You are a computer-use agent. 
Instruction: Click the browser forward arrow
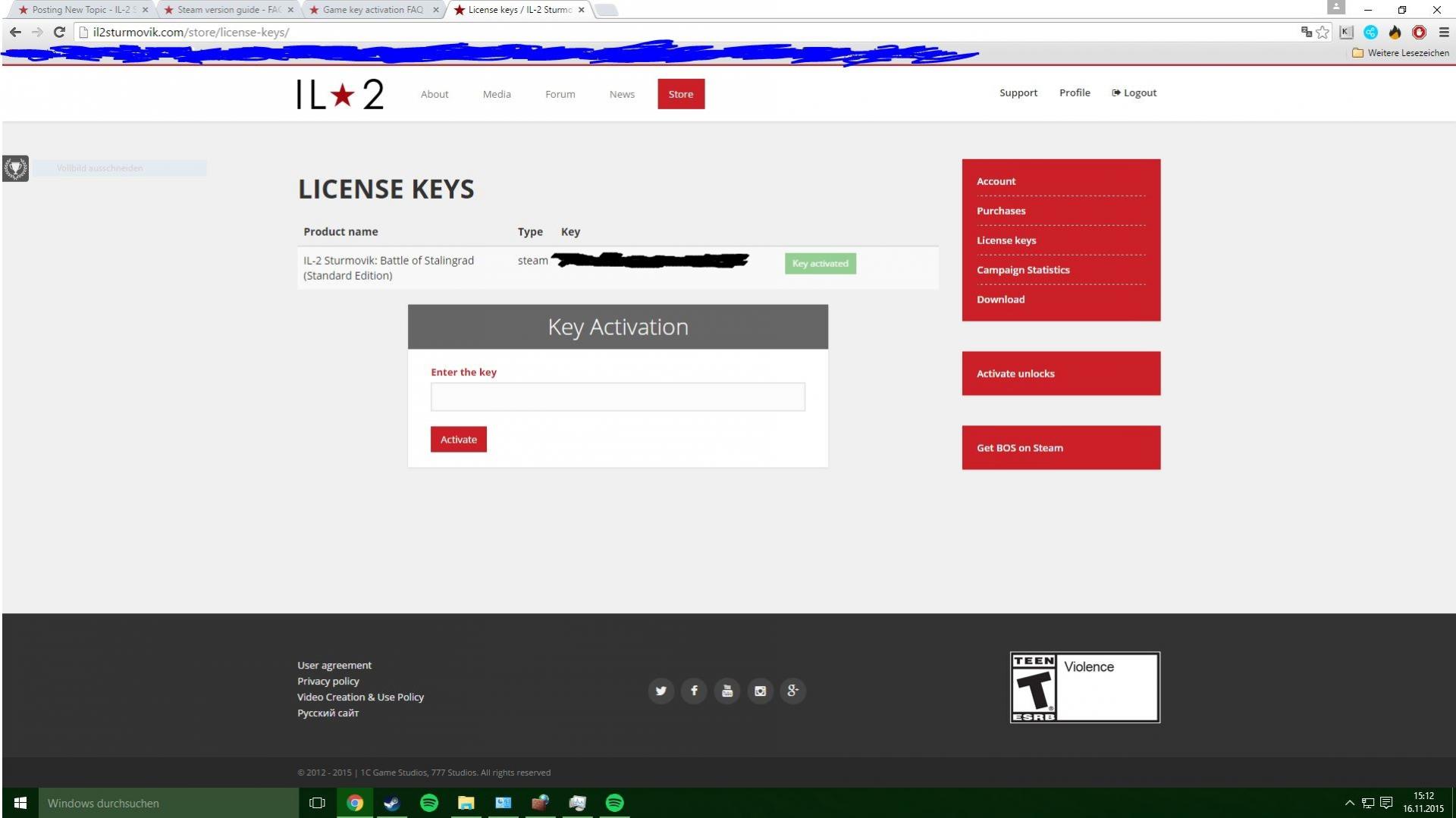click(x=37, y=32)
